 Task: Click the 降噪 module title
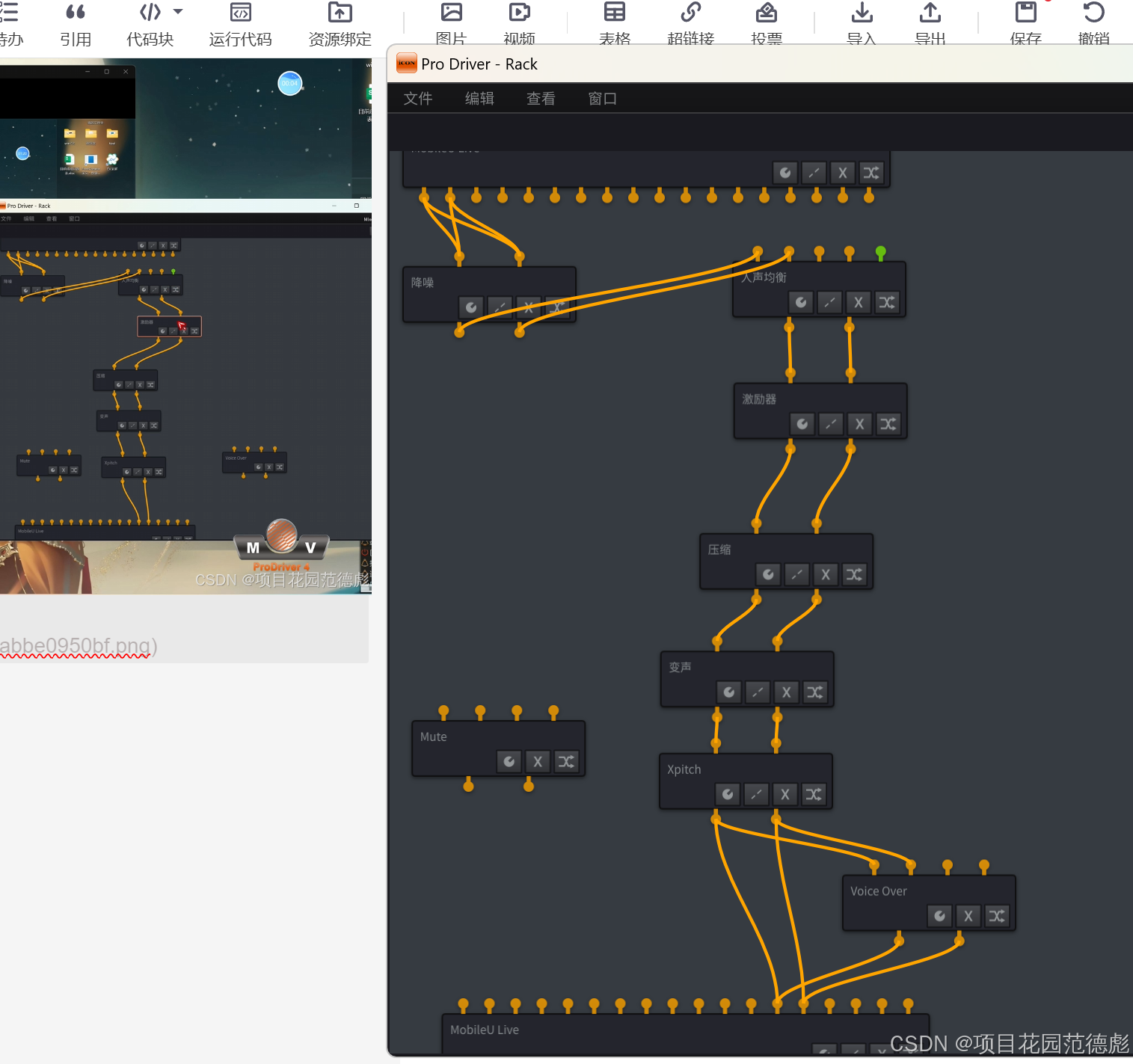pos(423,283)
